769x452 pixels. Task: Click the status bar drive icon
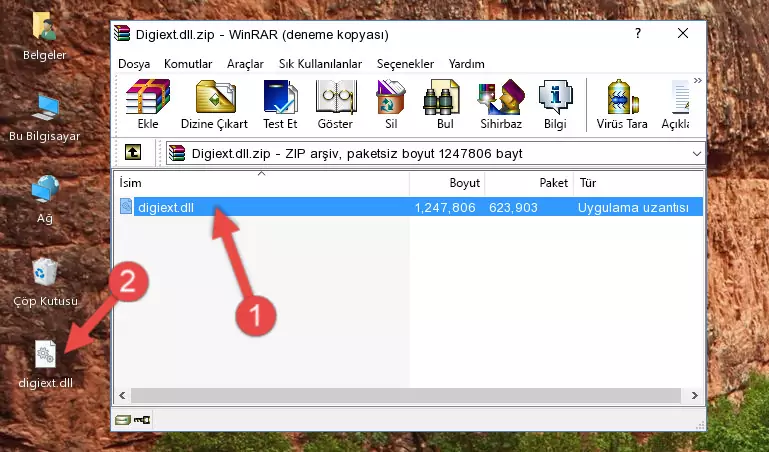[123, 420]
